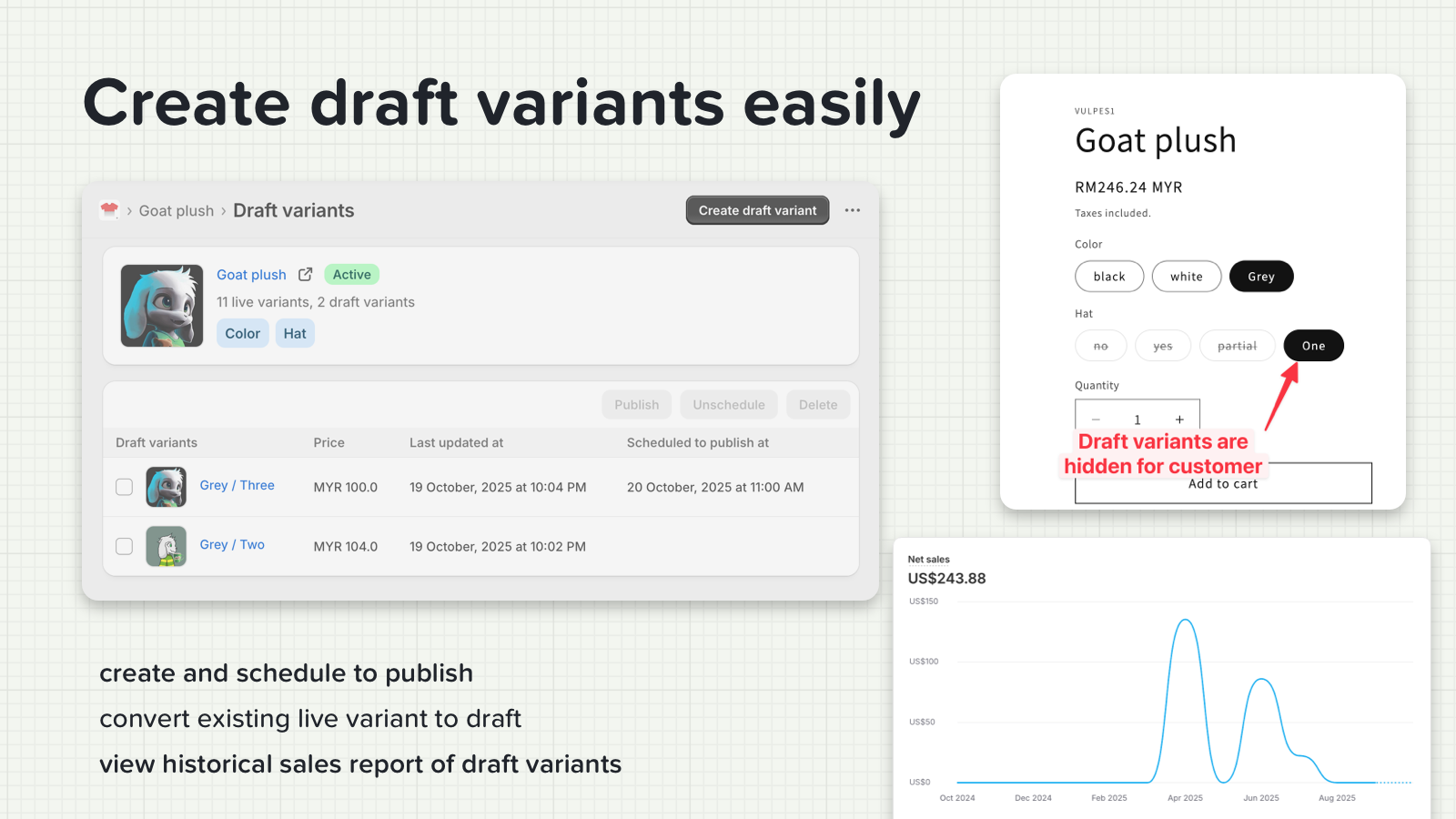Check the Grey / Two variant checkbox

125,546
